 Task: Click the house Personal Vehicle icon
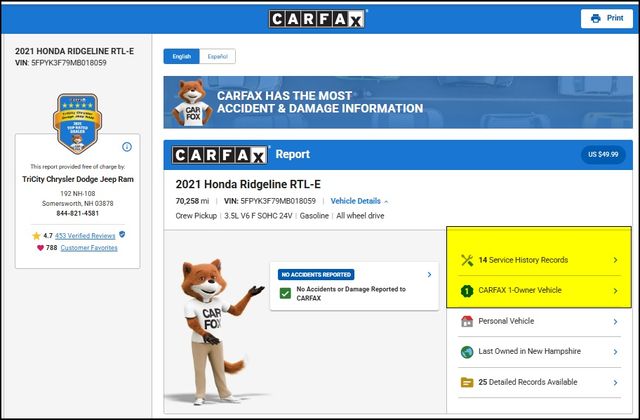(467, 321)
